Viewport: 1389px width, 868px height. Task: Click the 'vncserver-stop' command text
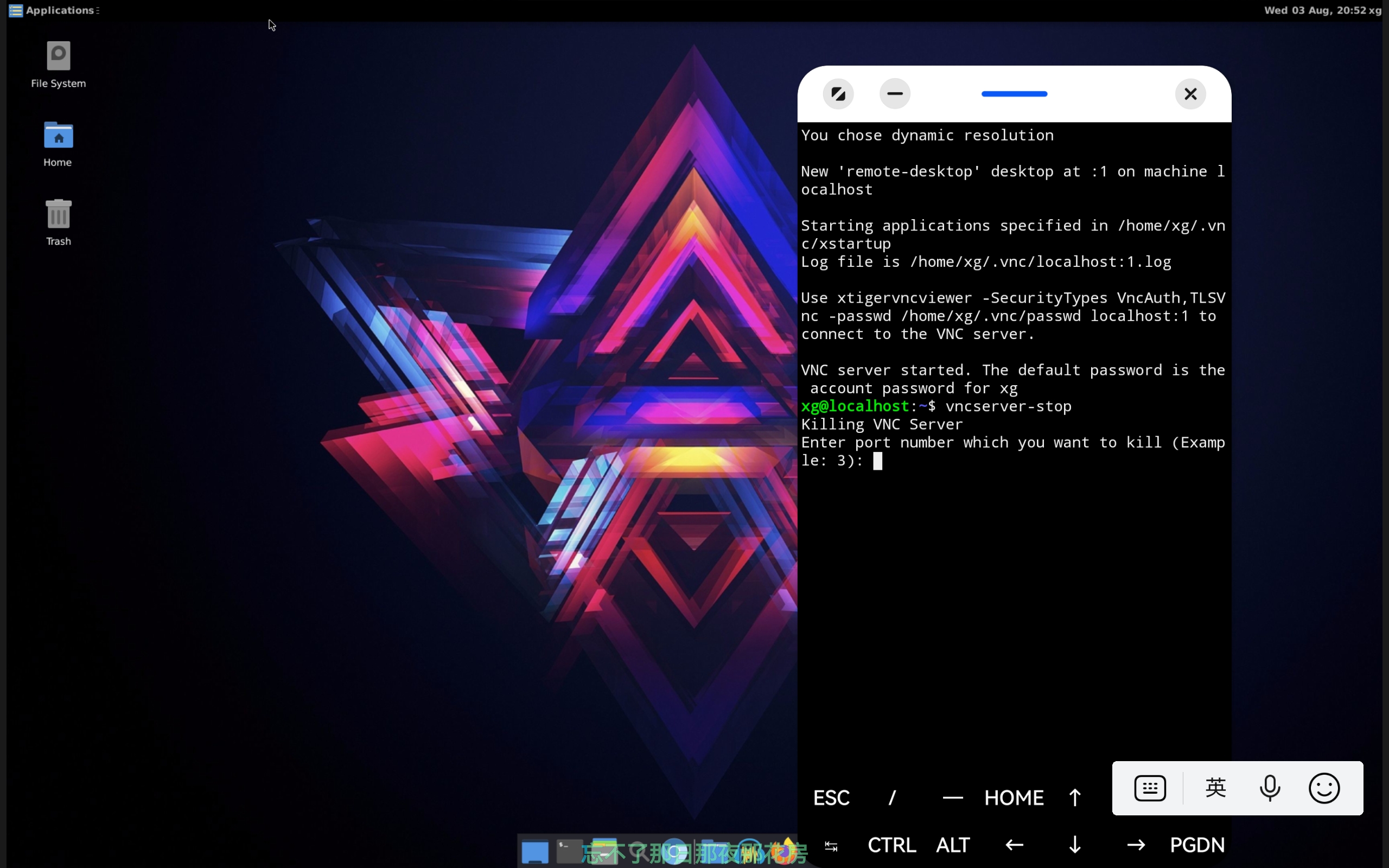click(x=1009, y=406)
